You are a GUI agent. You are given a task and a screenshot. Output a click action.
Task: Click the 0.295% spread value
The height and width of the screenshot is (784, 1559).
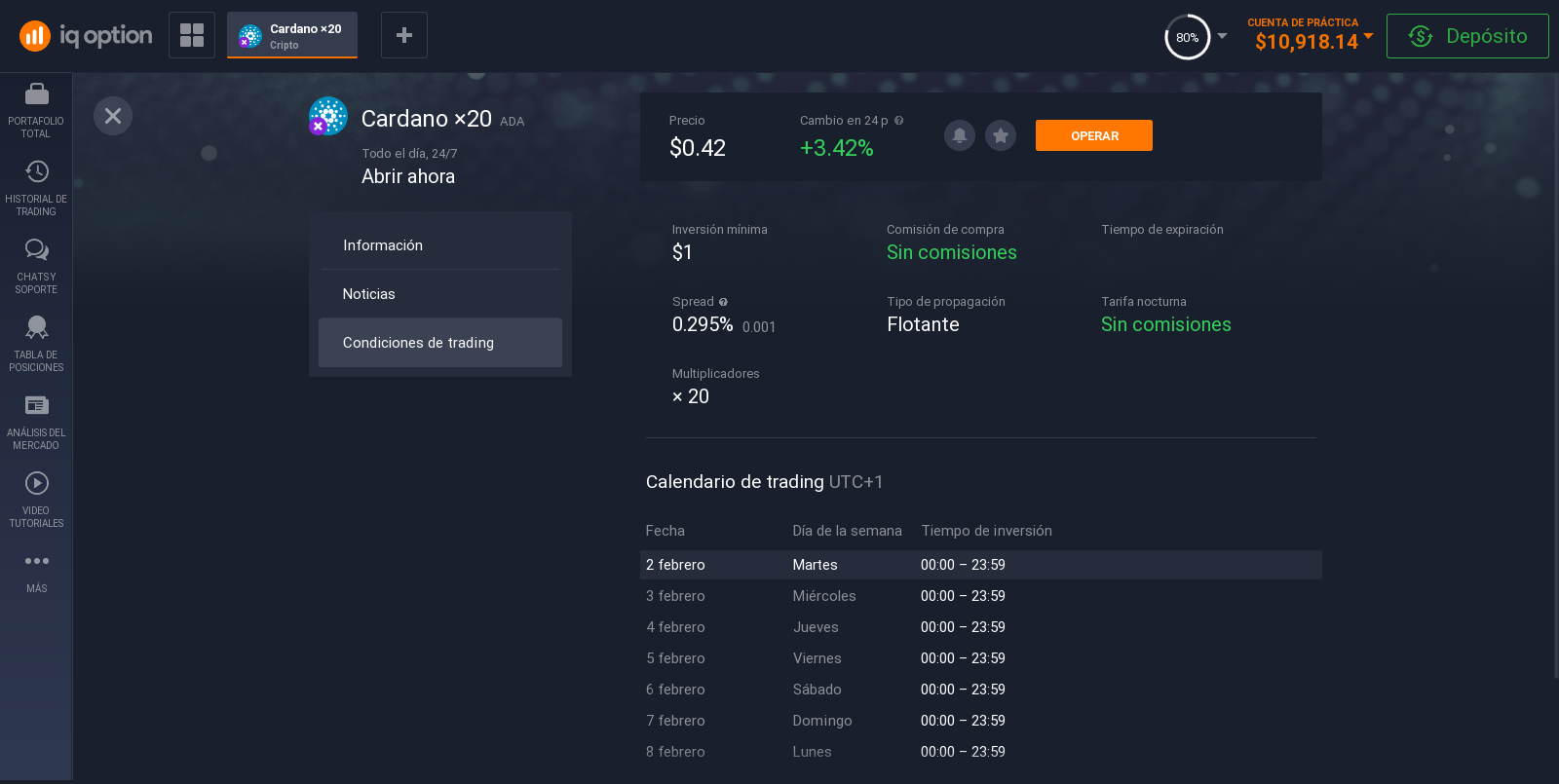(703, 324)
